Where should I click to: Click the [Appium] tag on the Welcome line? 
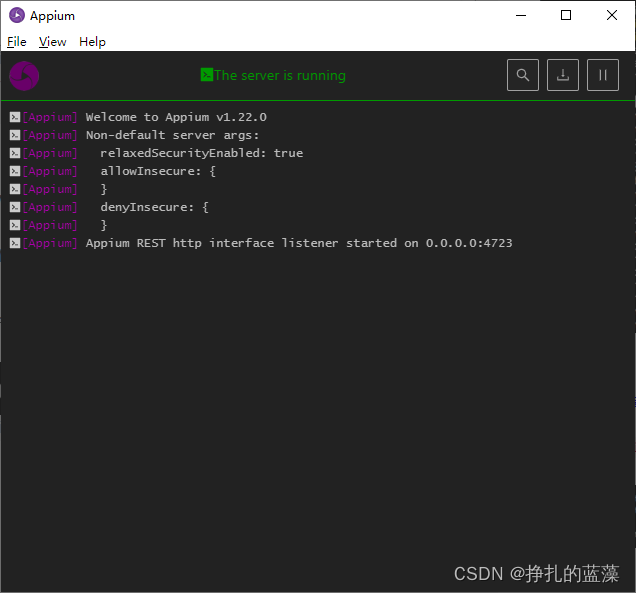(50, 117)
